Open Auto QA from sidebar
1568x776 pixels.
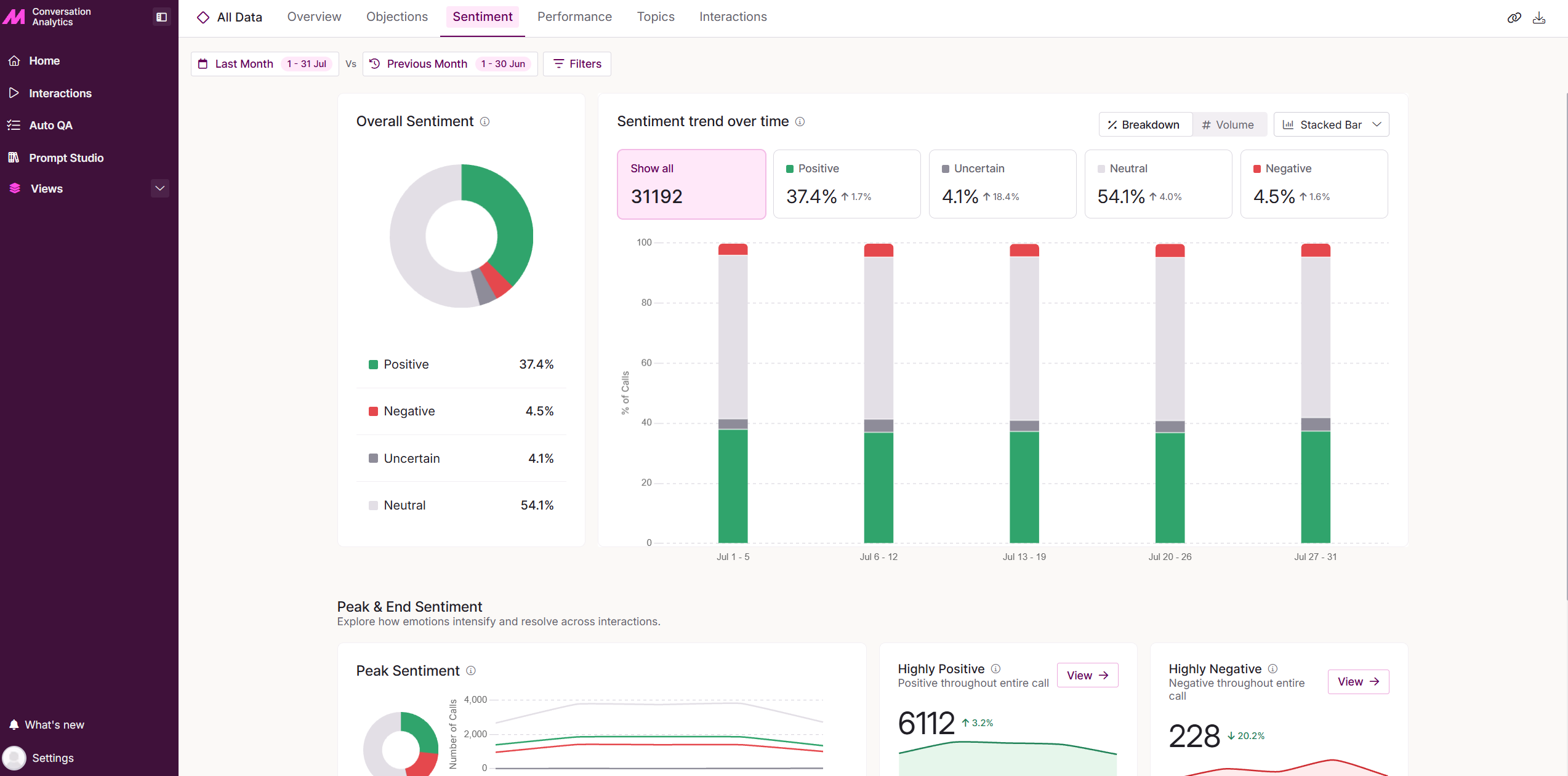coord(50,125)
